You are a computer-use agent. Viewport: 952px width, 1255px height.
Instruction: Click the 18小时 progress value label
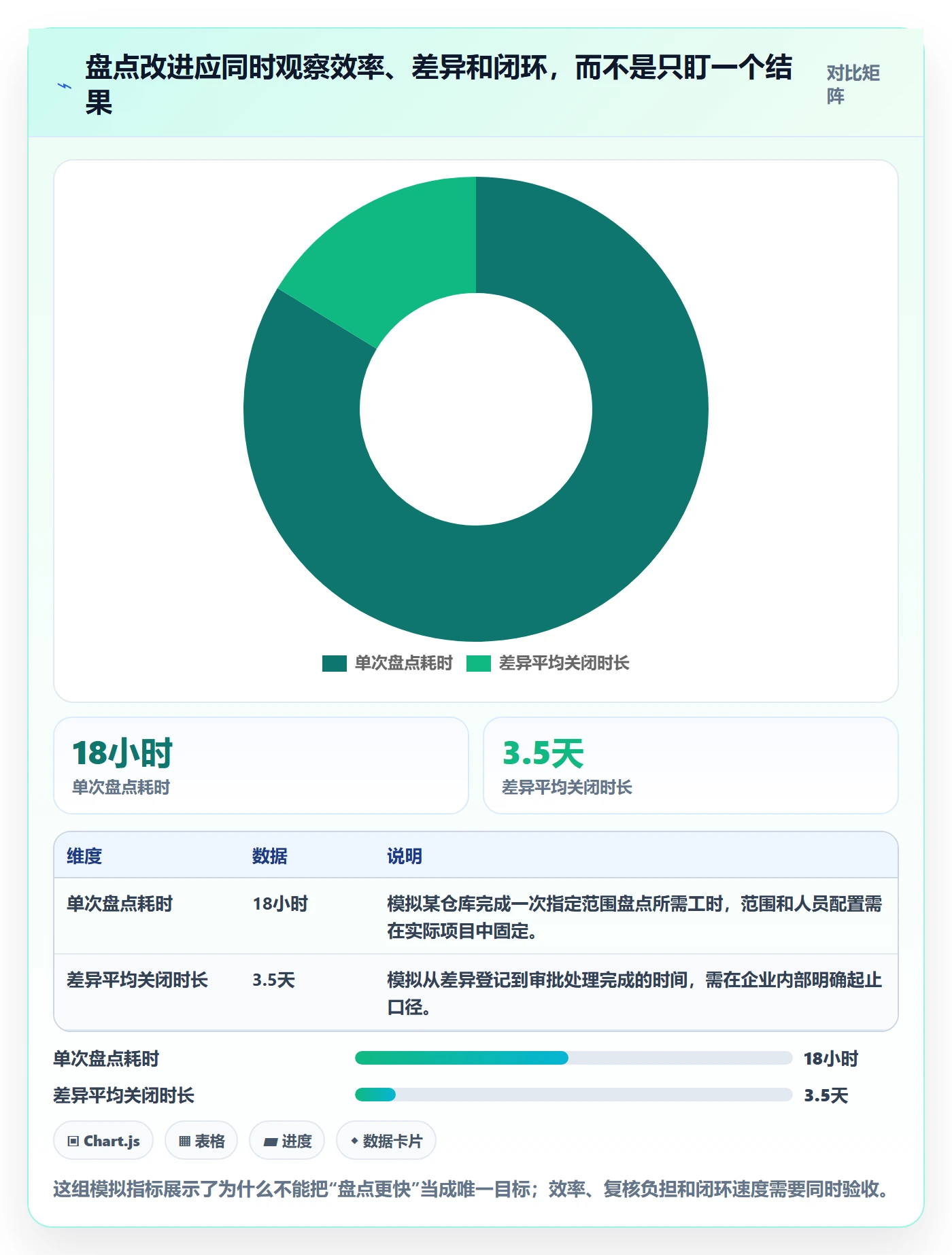point(831,1059)
